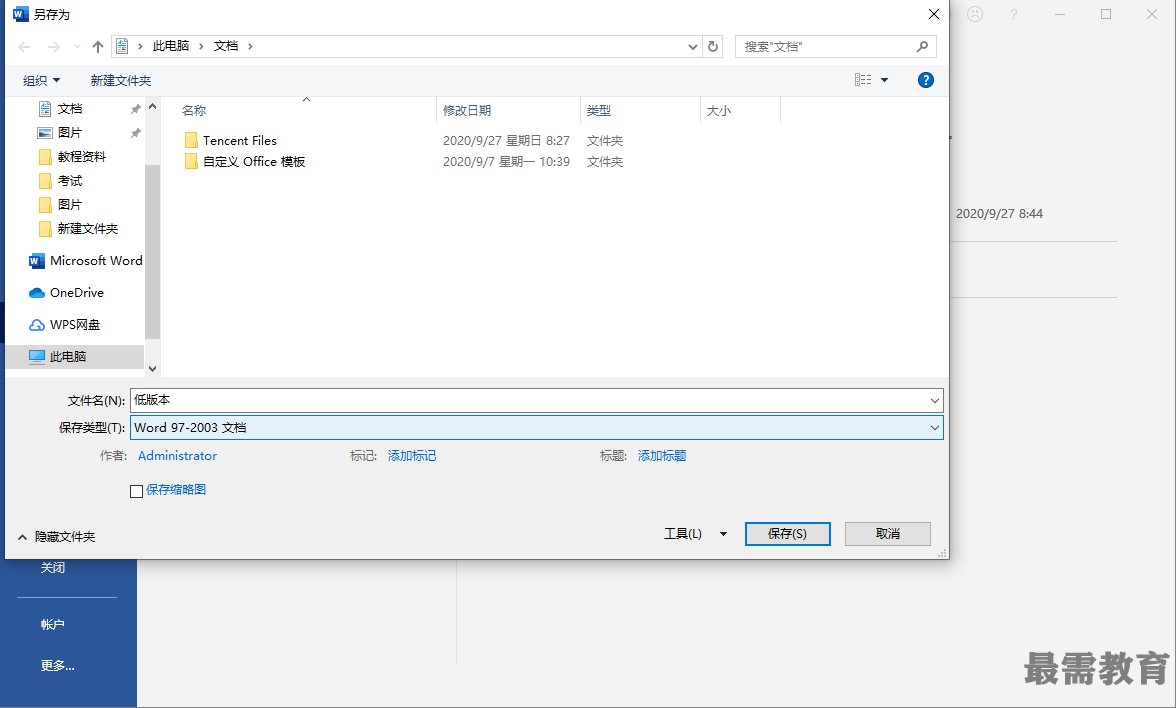Click the 取消 button
The width and height of the screenshot is (1176, 708).
point(888,534)
